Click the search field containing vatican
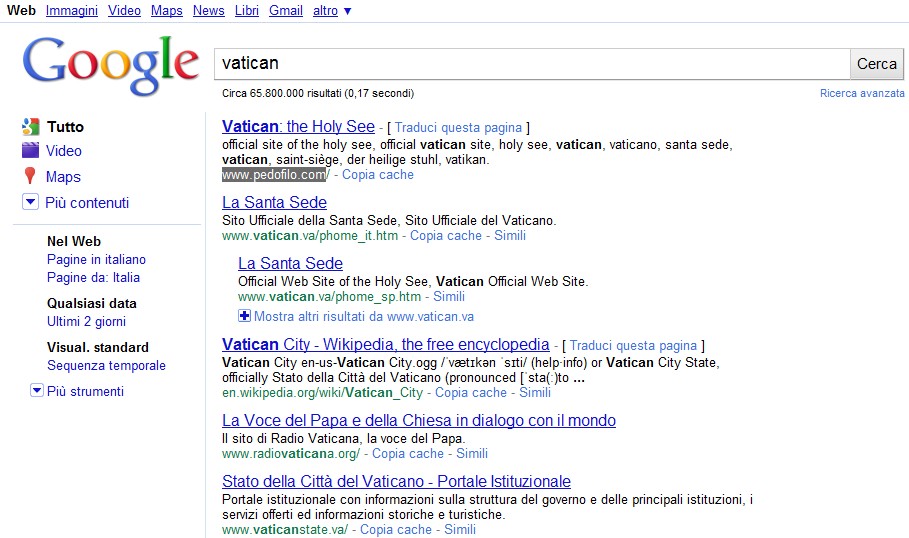Screen dimensions: 909x538 pos(531,63)
